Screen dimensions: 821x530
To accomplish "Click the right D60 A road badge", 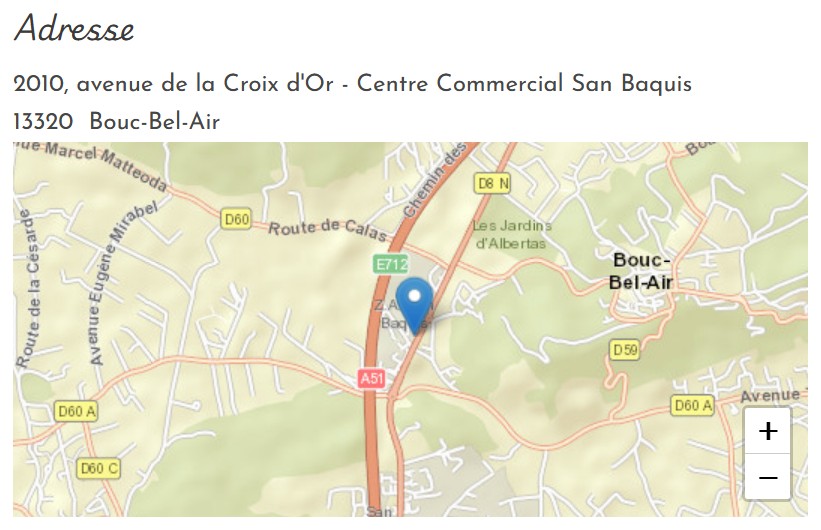I will click(693, 405).
